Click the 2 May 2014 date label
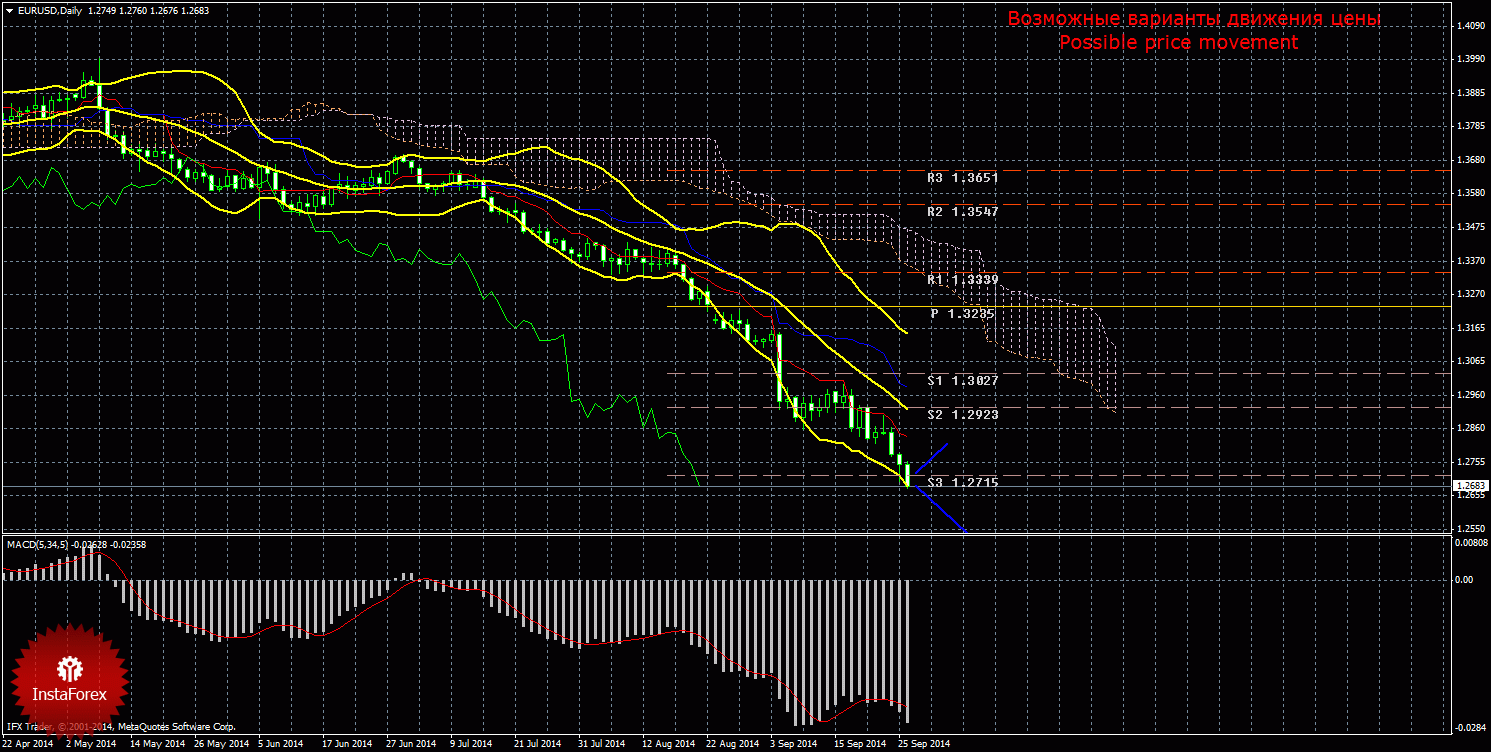This screenshot has height=752, width=1491. (x=89, y=744)
